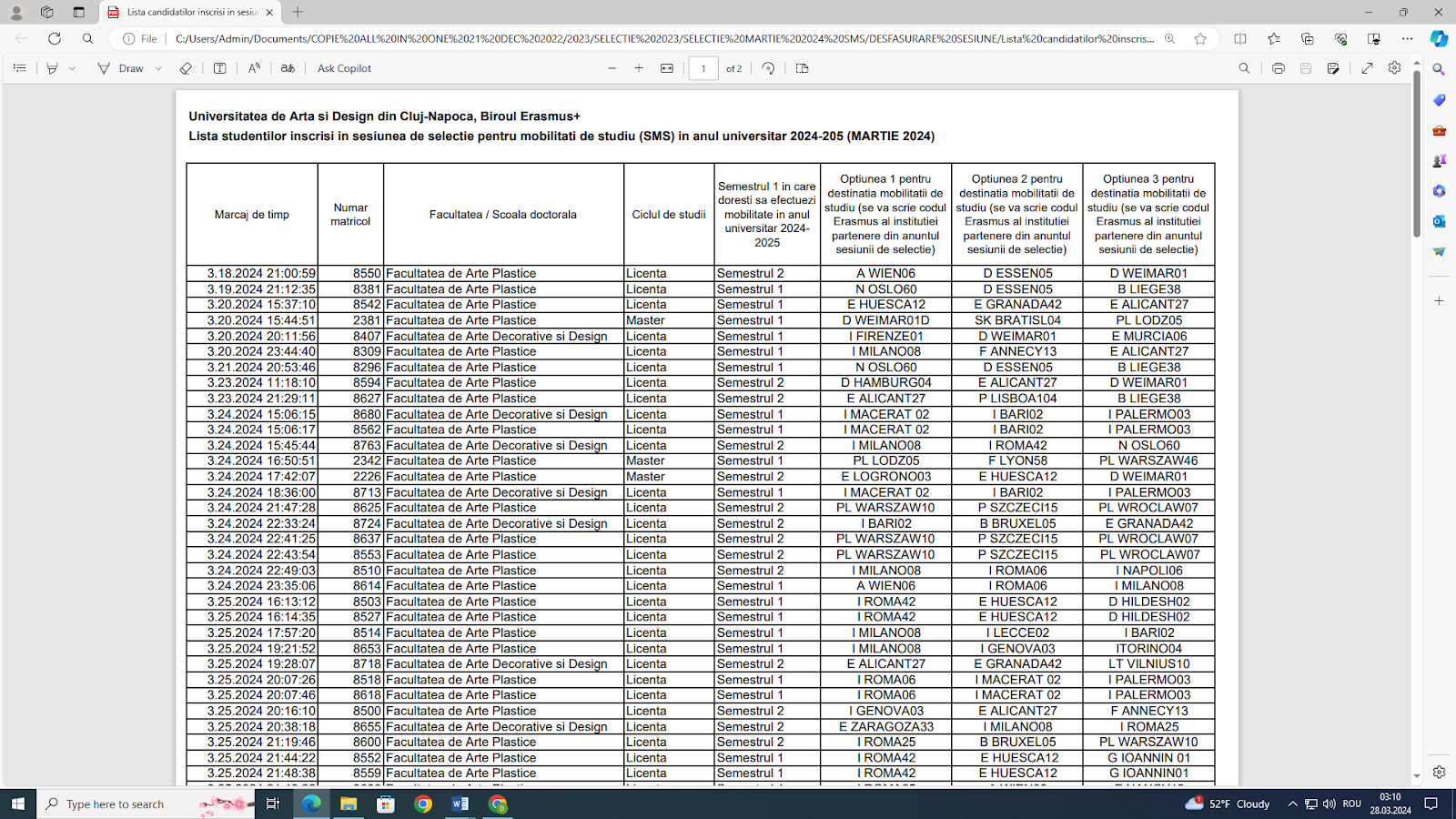The image size is (1456, 819).
Task: Click the Save icon in PDF toolbar
Action: coord(1306,68)
